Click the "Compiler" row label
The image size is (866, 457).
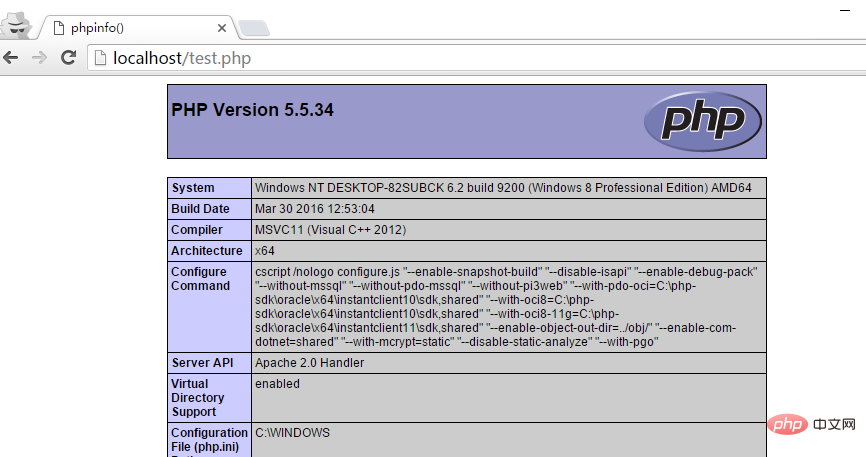coord(197,230)
